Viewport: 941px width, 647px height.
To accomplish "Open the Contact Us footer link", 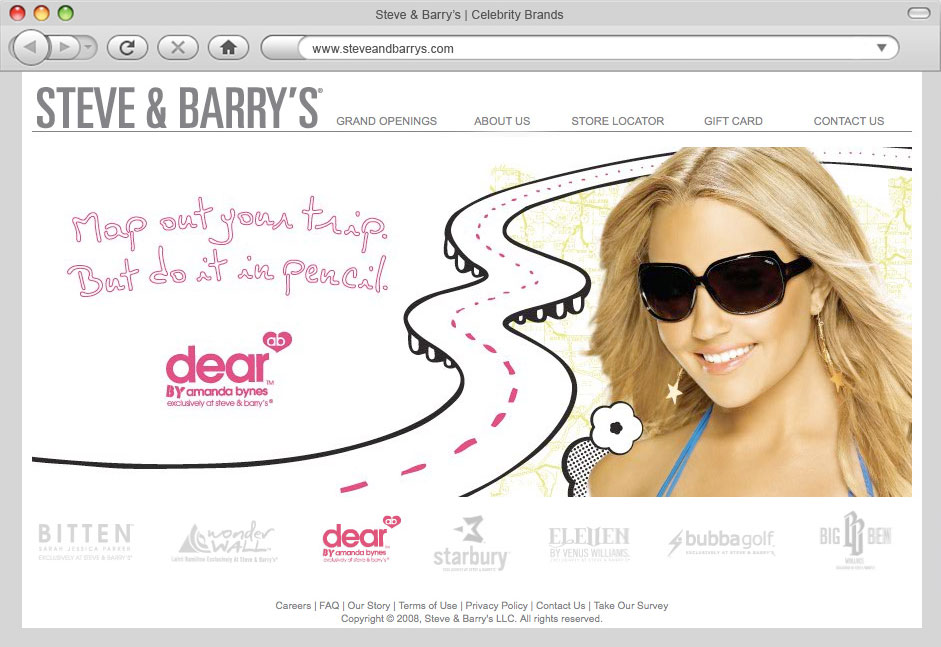I will pyautogui.click(x=561, y=606).
